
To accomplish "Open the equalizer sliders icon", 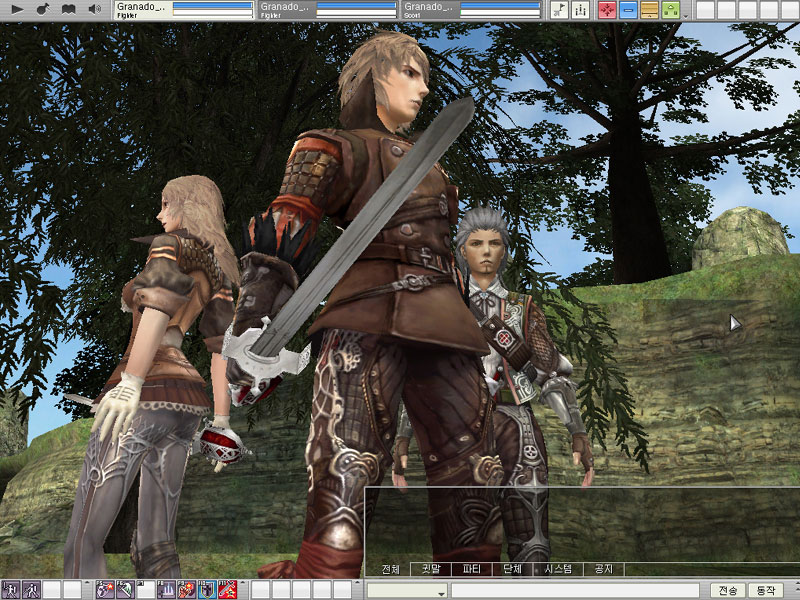I will tap(582, 10).
